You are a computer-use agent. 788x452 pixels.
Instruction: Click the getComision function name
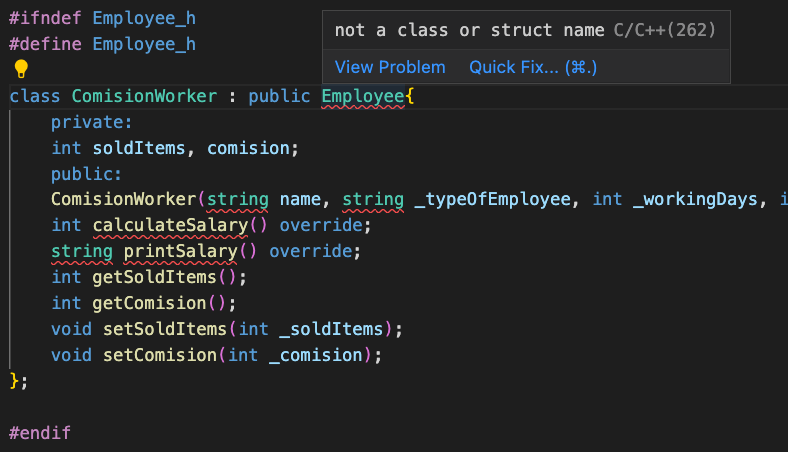(x=149, y=303)
